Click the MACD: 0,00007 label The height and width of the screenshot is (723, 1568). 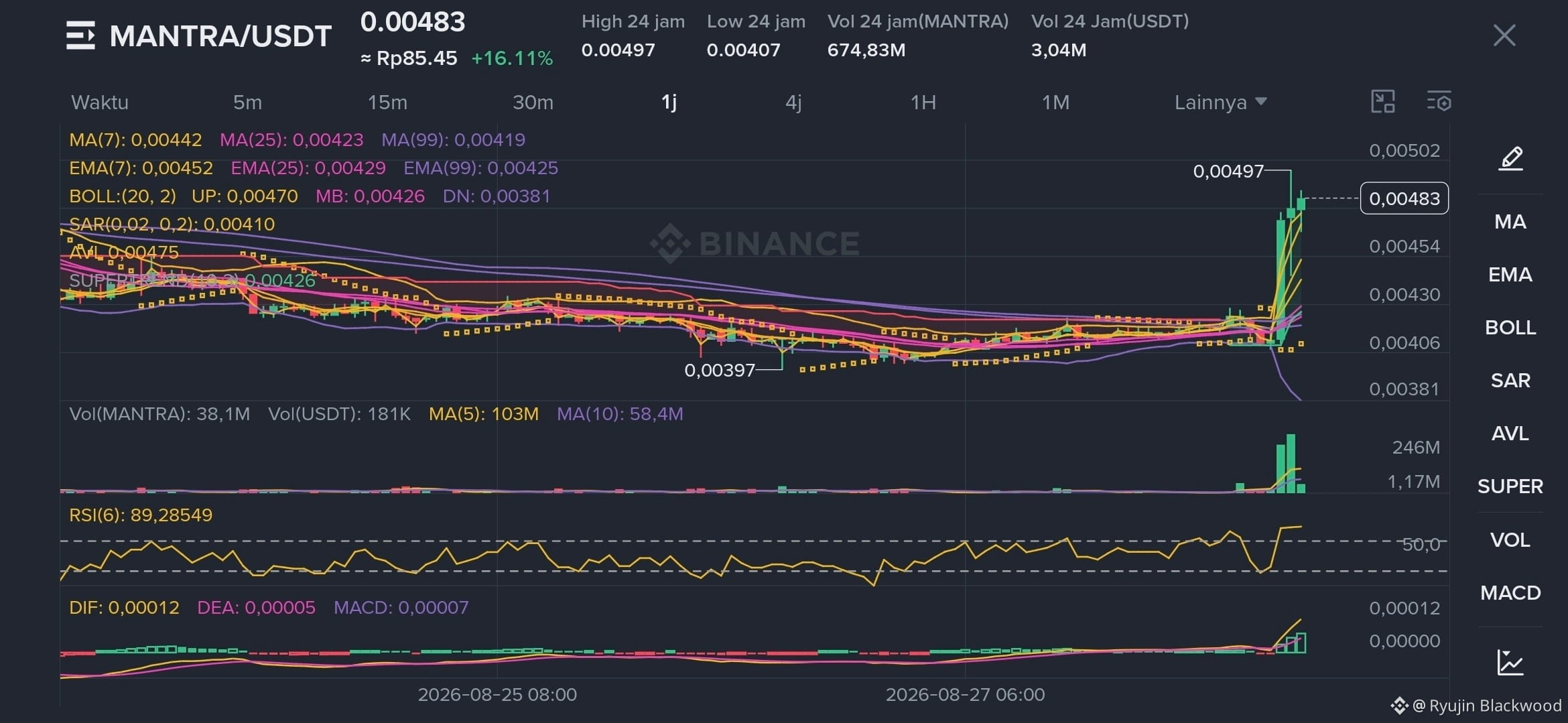(x=401, y=608)
